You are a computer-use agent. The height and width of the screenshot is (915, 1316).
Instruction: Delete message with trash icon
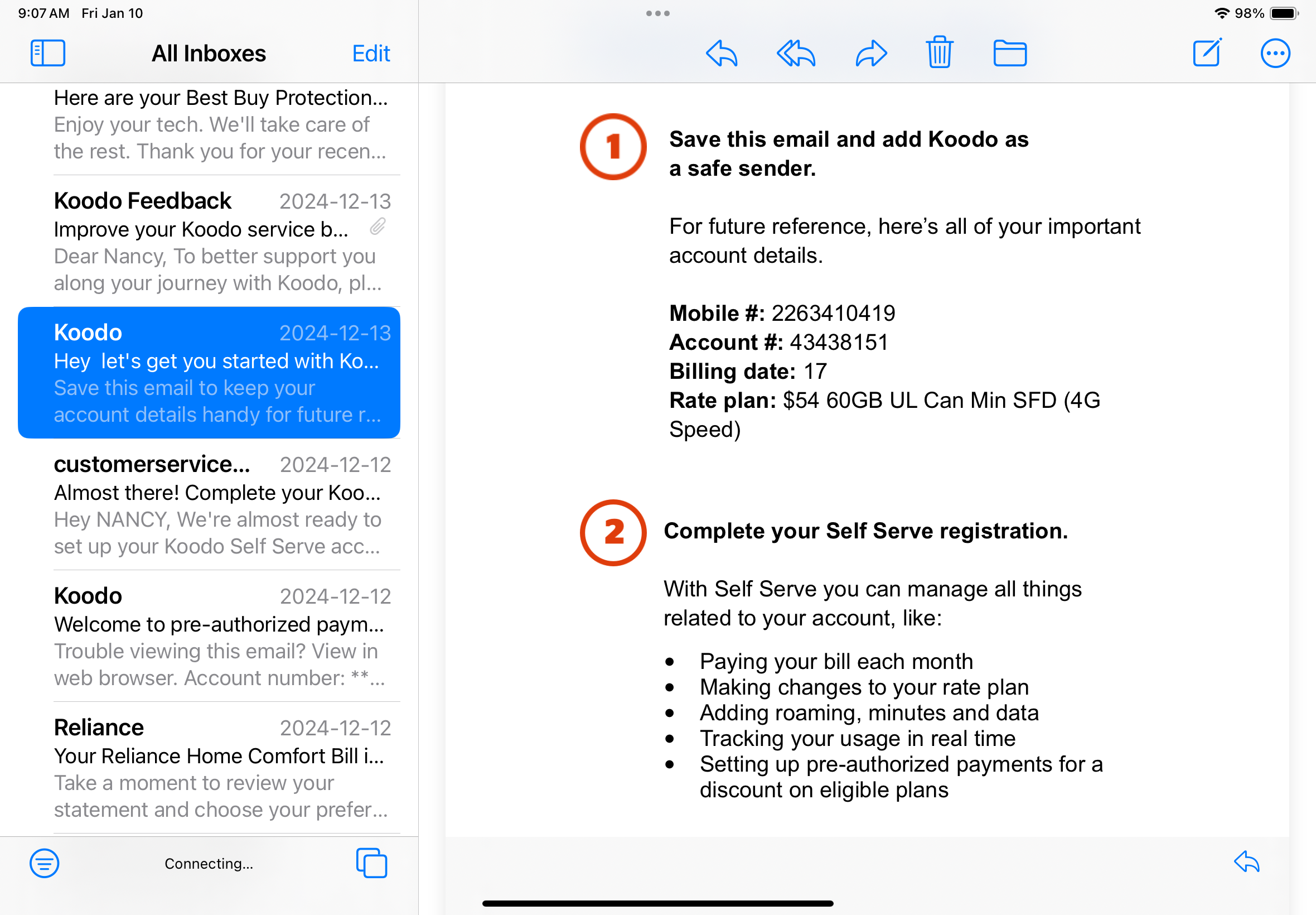pos(940,52)
